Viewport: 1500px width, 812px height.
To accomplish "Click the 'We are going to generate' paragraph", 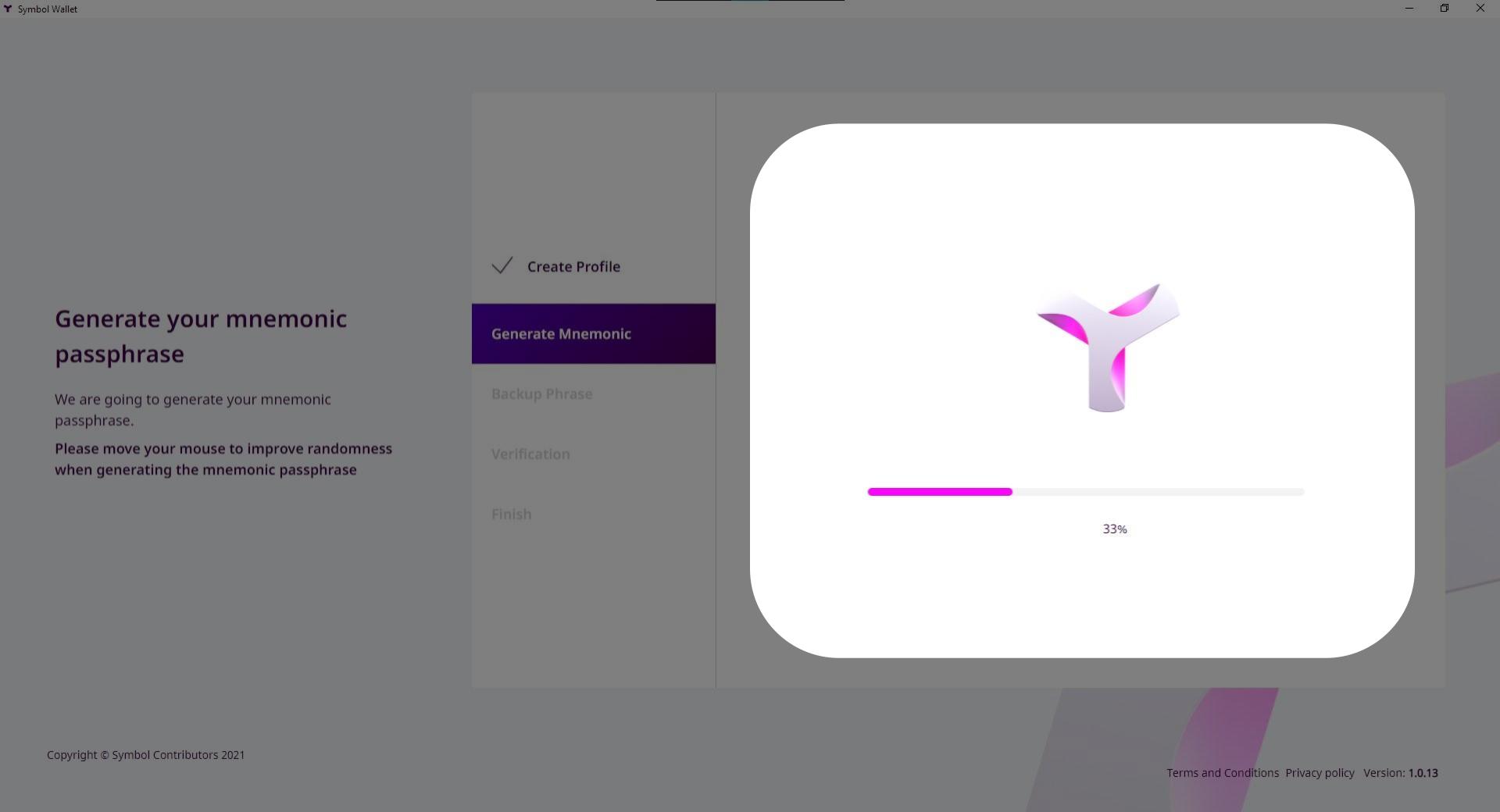I will 192,410.
